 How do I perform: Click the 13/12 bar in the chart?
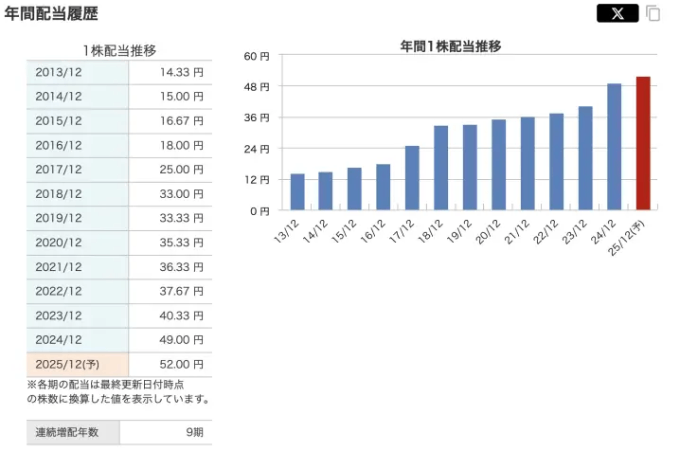tap(297, 192)
